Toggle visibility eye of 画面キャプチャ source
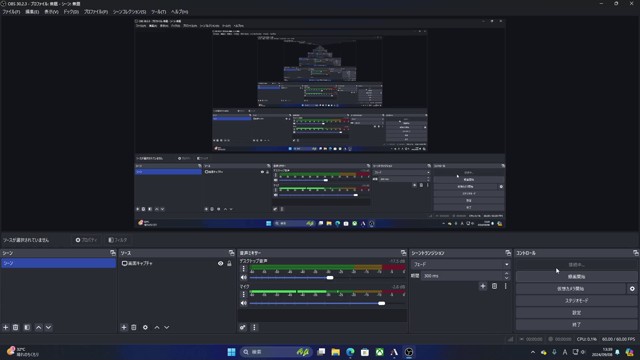640x360 pixels. point(220,264)
